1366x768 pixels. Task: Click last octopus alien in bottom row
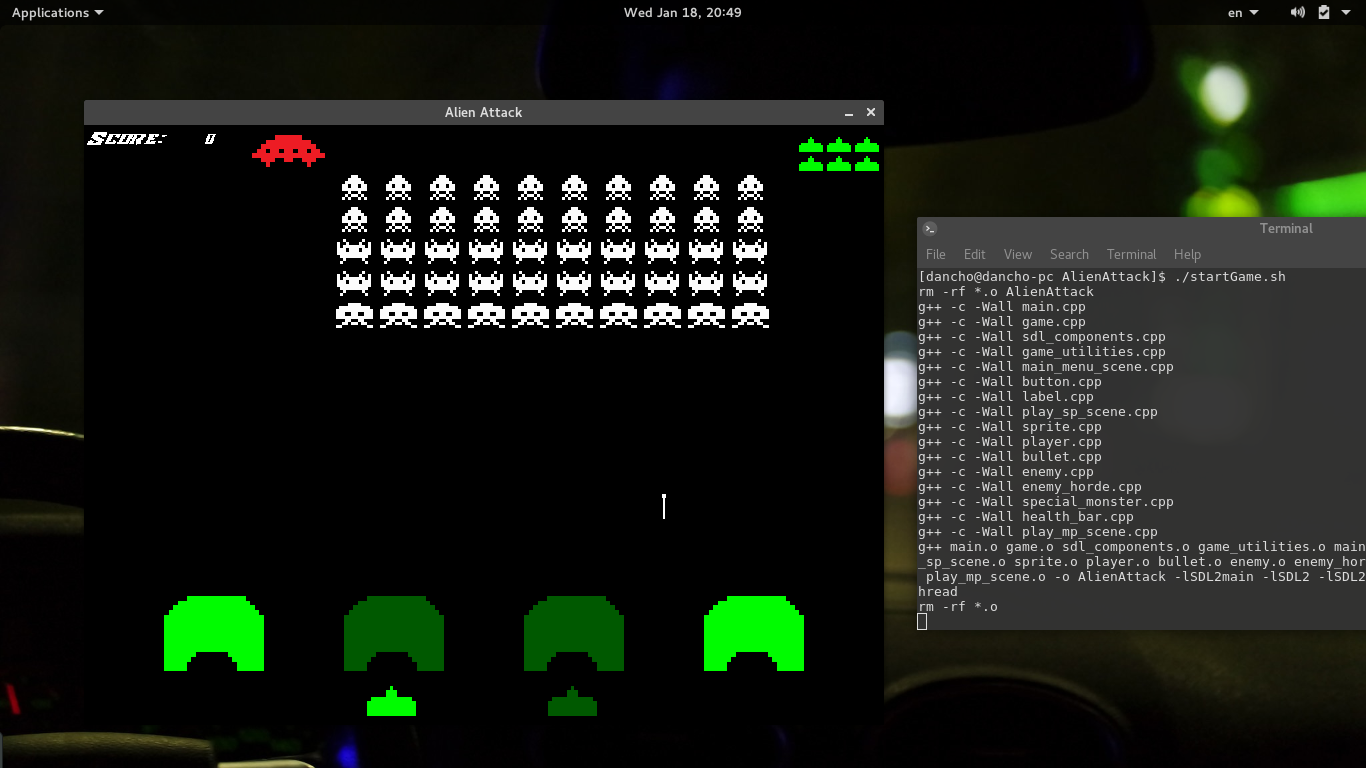tap(750, 315)
